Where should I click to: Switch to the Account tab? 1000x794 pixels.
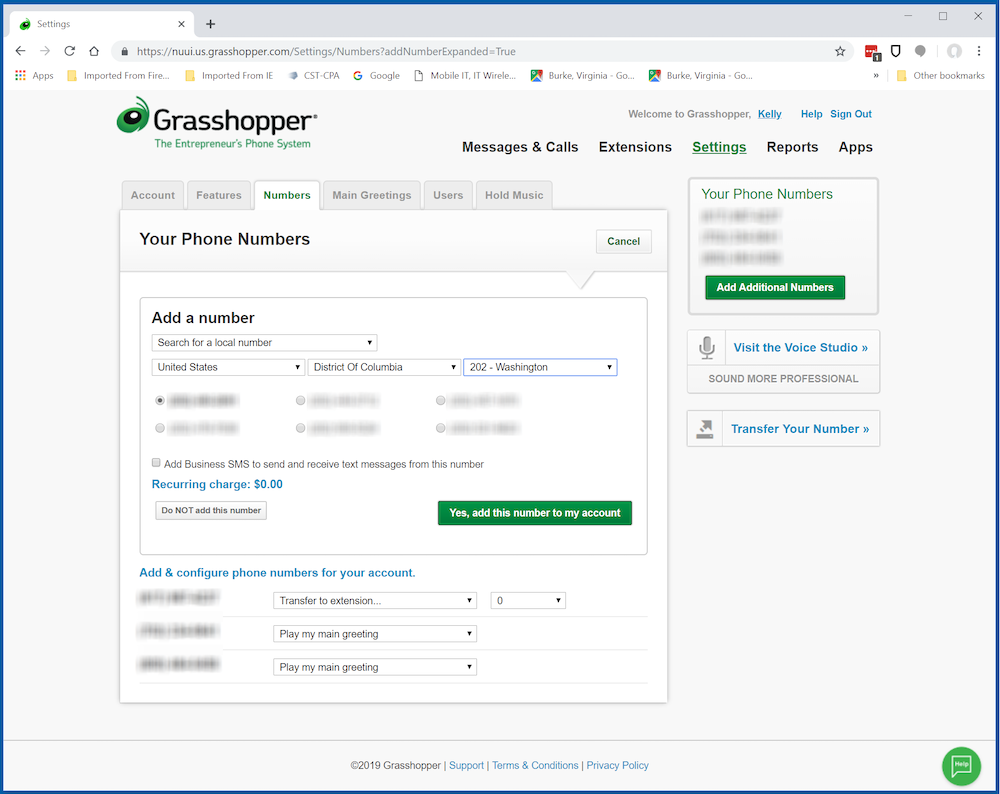click(x=152, y=195)
